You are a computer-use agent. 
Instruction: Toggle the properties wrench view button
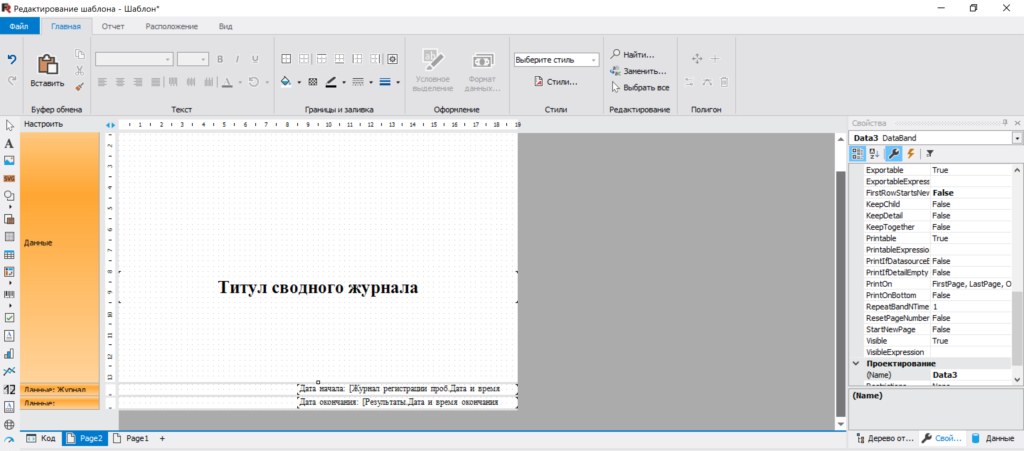point(893,153)
